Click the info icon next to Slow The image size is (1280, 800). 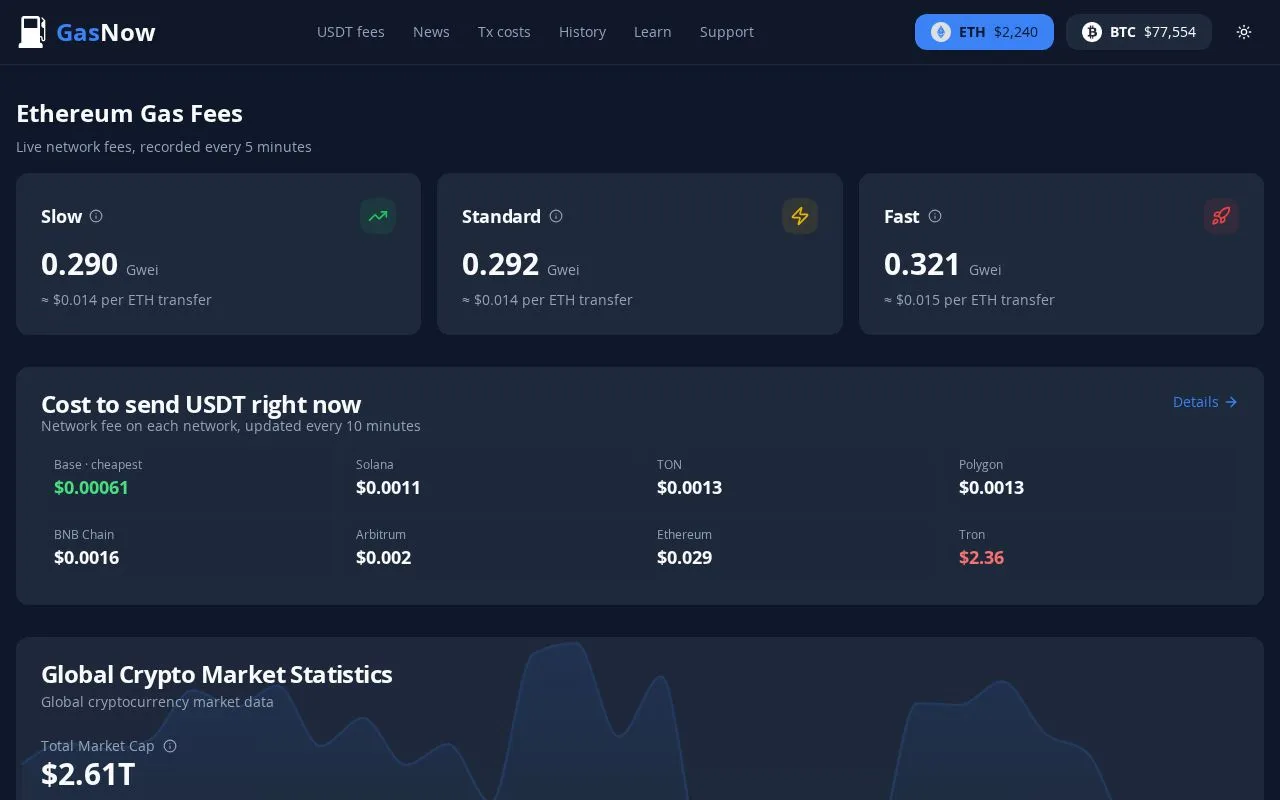pyautogui.click(x=96, y=216)
